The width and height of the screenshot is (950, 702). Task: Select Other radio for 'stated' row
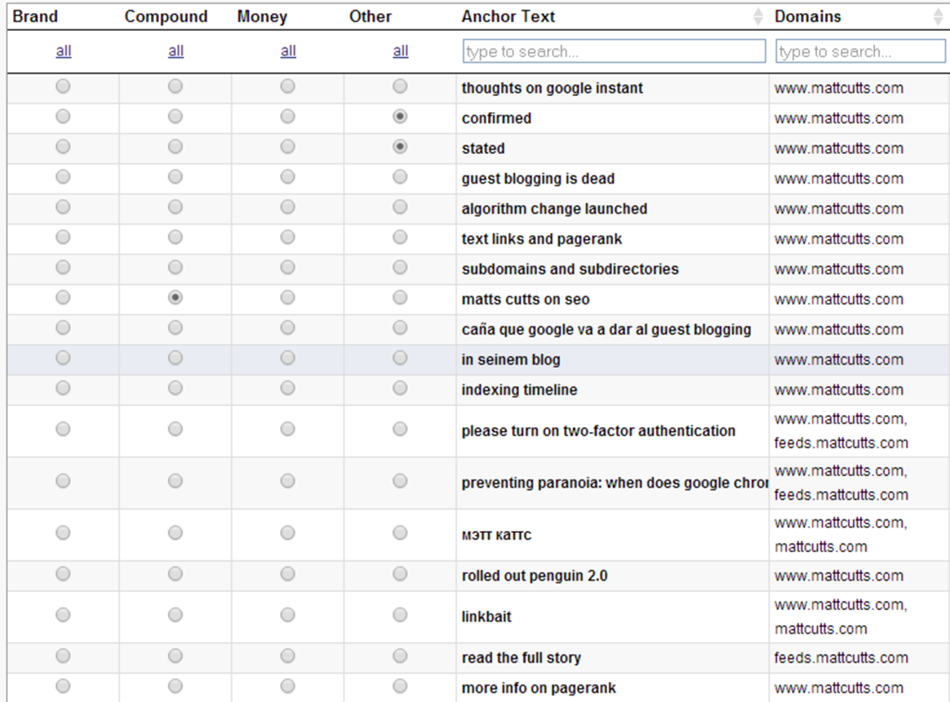point(400,147)
